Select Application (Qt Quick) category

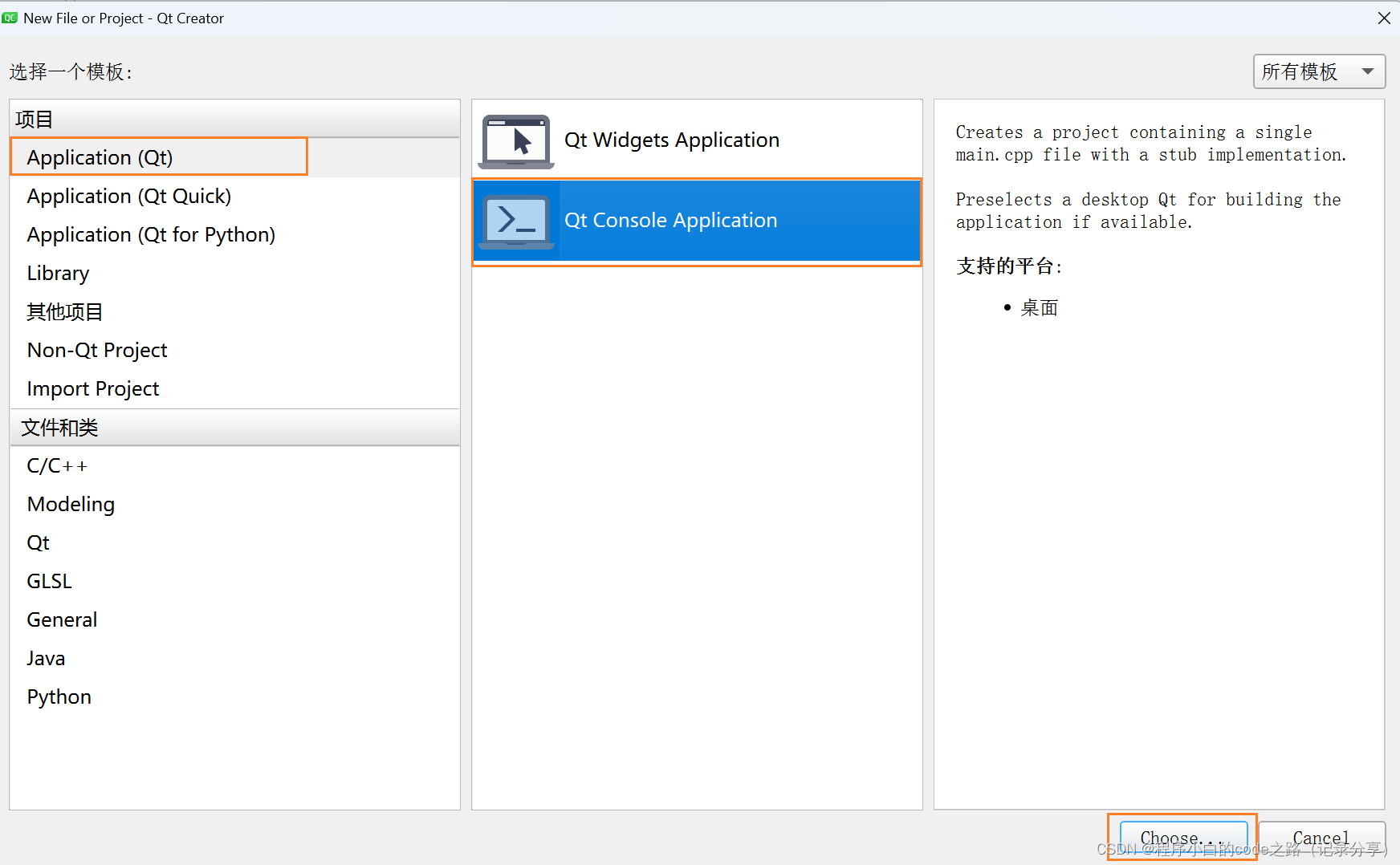pyautogui.click(x=234, y=196)
